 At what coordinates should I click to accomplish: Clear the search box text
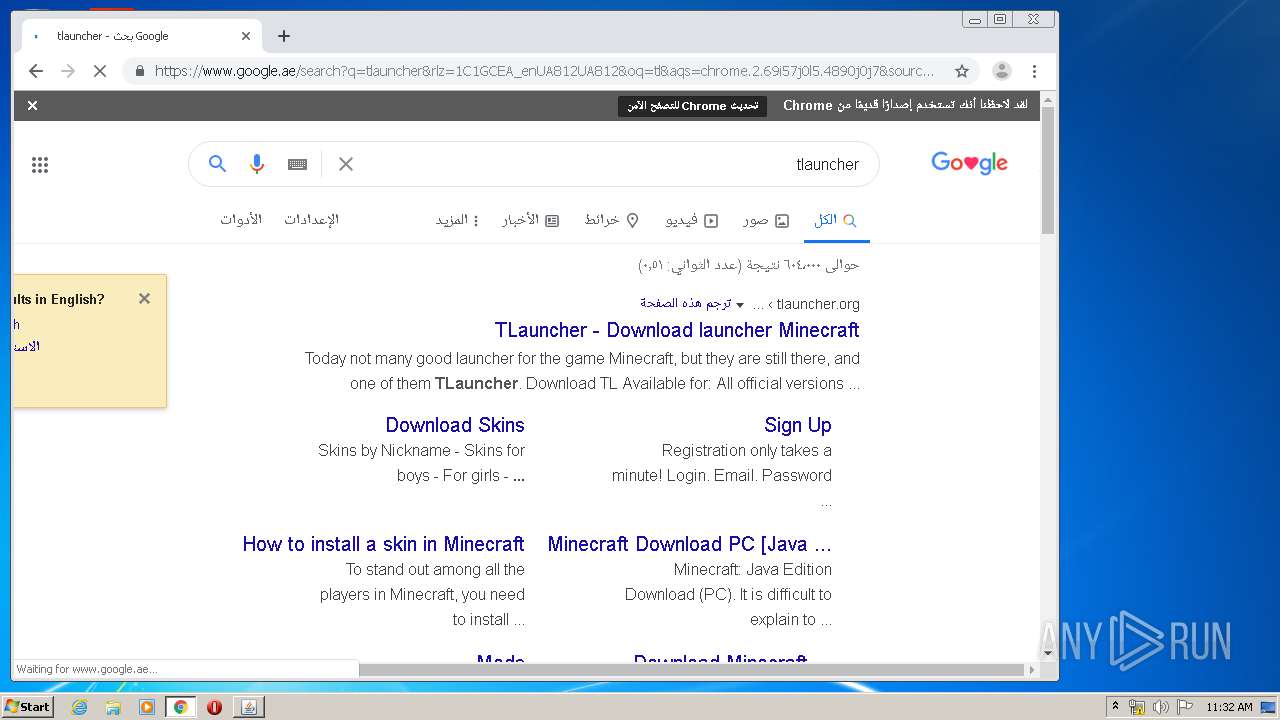tap(346, 164)
